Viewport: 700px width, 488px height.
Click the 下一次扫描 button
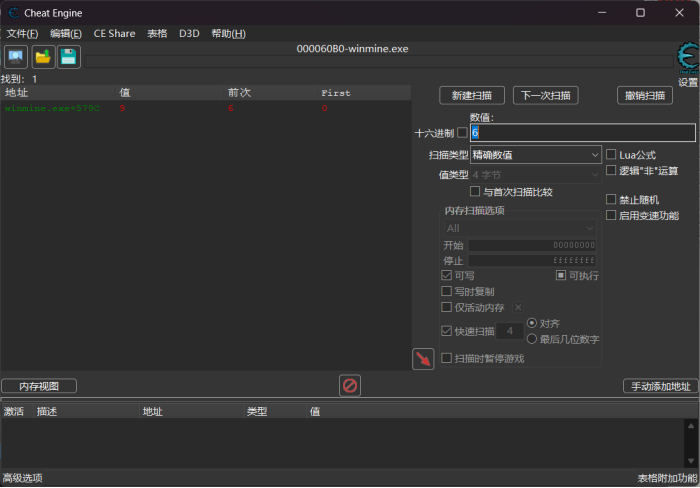tap(546, 96)
